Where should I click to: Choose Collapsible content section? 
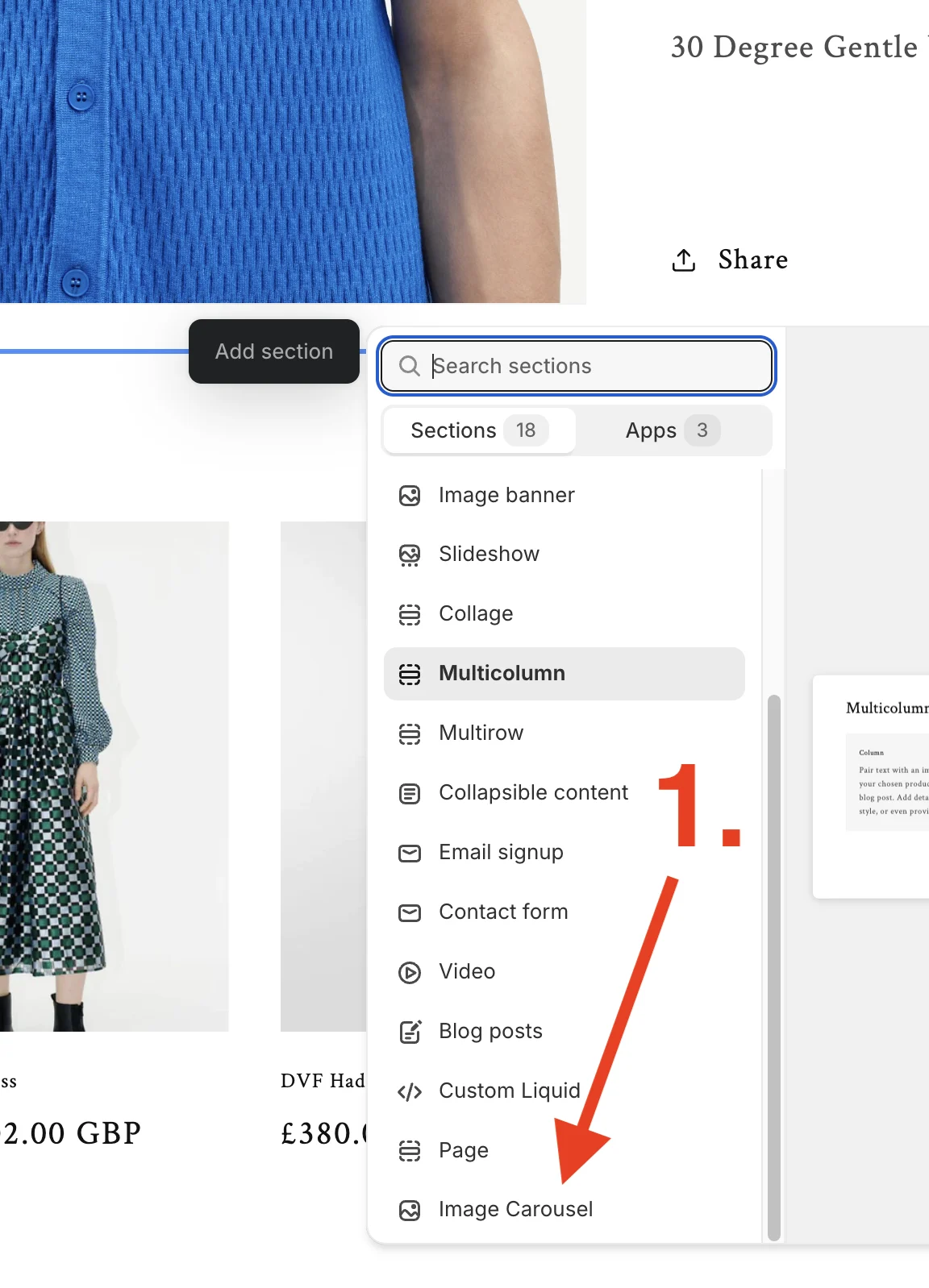(564, 792)
